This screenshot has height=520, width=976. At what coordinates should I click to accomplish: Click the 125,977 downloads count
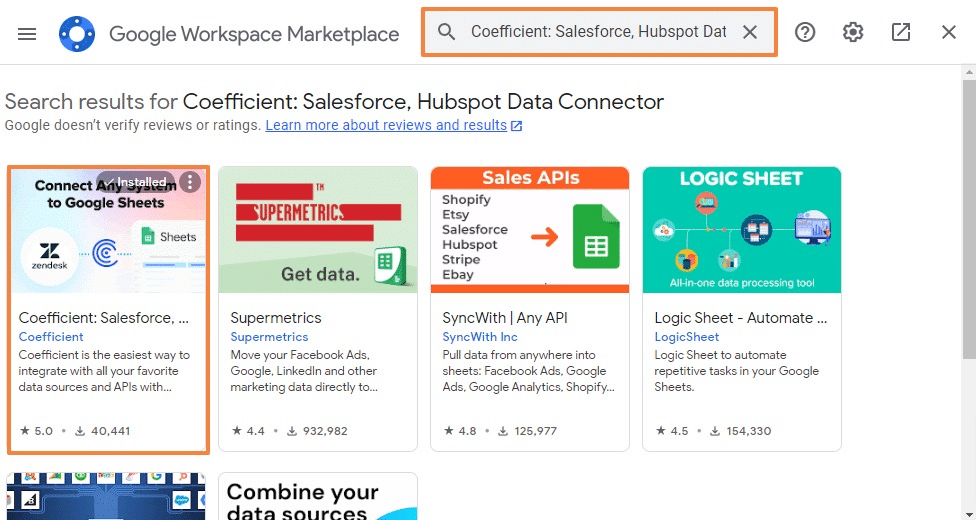tap(529, 431)
